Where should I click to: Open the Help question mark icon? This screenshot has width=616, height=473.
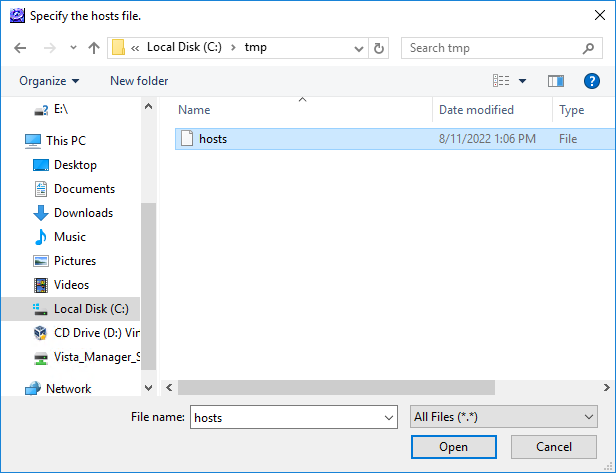click(x=591, y=81)
